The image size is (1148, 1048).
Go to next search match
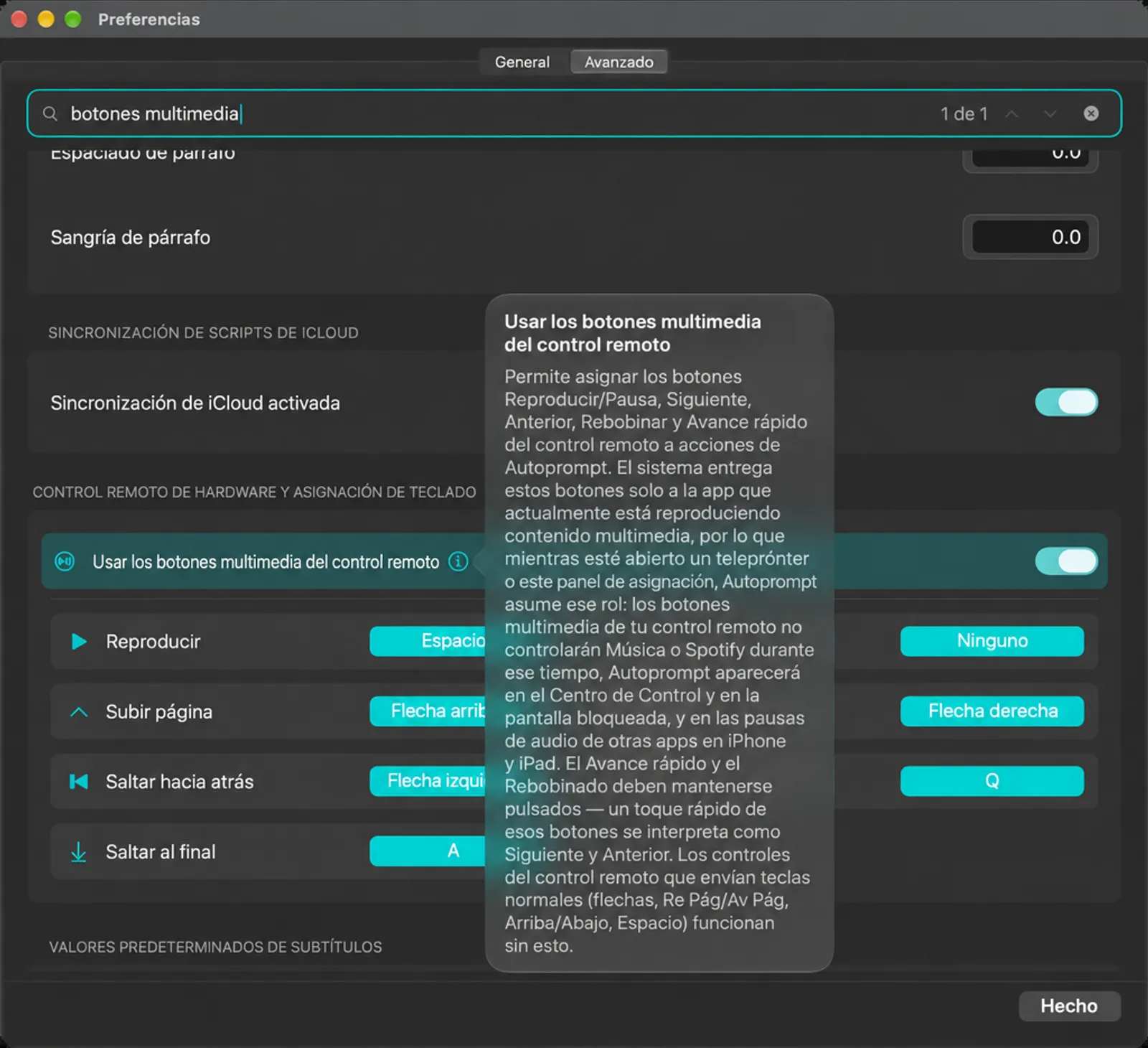1050,113
